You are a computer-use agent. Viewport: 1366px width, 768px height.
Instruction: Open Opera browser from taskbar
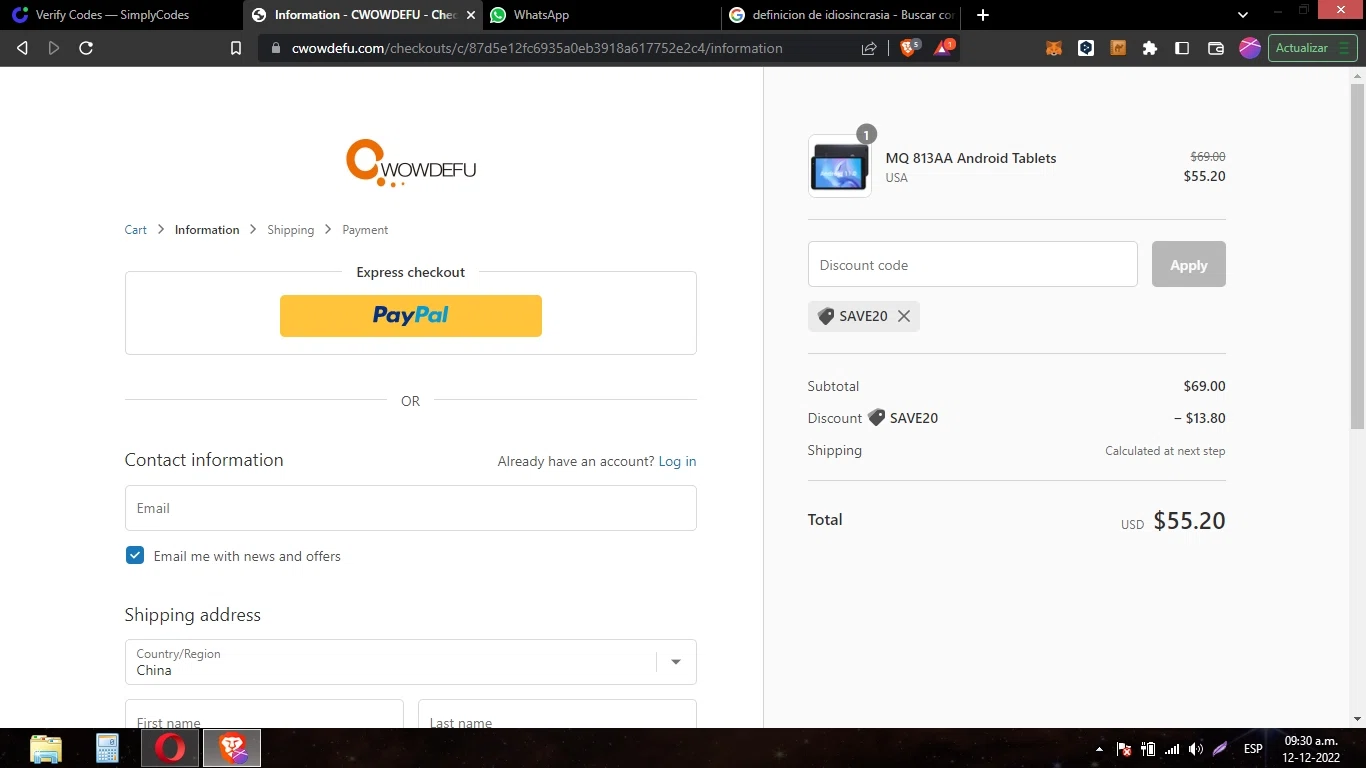click(170, 748)
